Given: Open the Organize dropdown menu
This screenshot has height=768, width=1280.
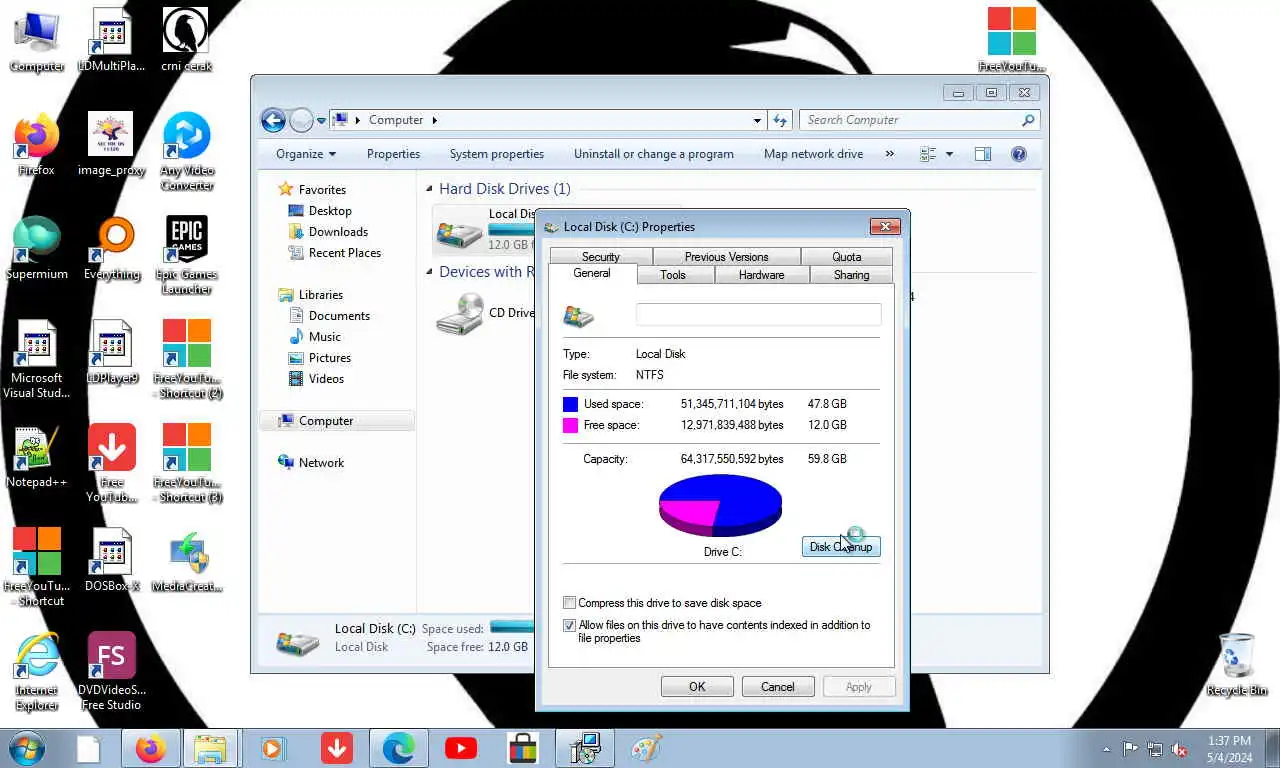Looking at the screenshot, I should 306,154.
